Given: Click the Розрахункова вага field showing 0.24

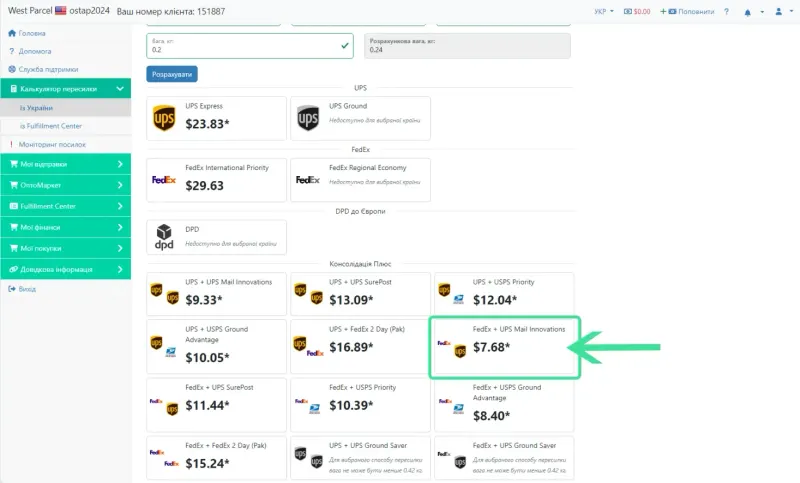Looking at the screenshot, I should point(467,46).
